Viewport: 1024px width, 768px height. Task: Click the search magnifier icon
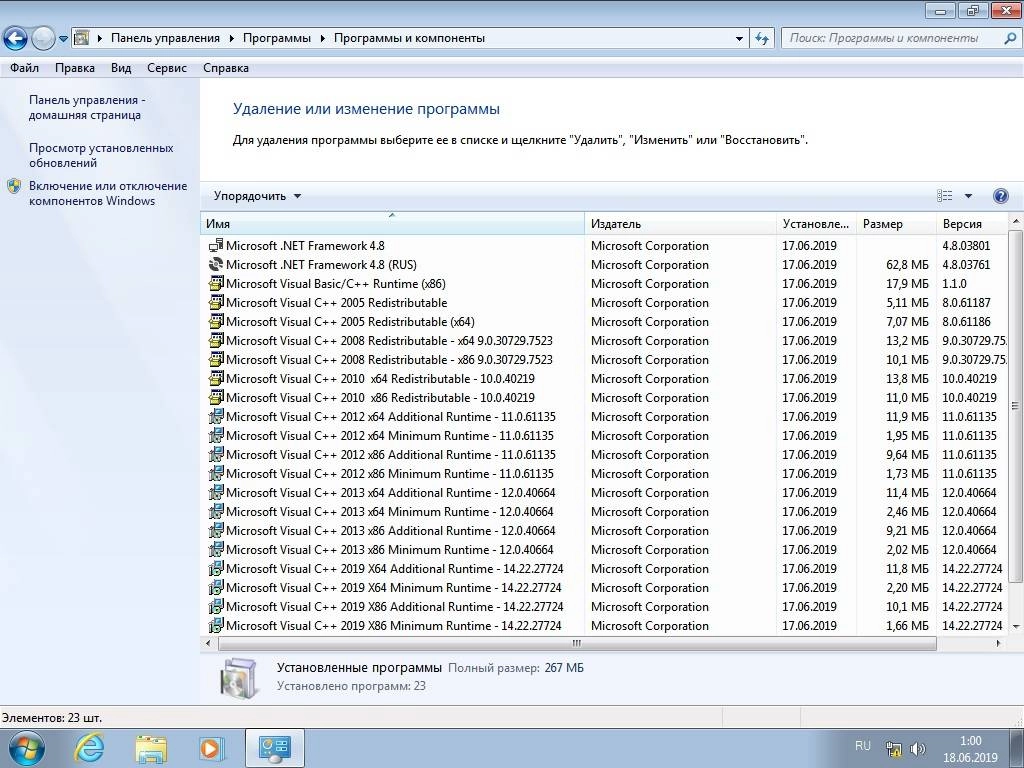(1009, 38)
